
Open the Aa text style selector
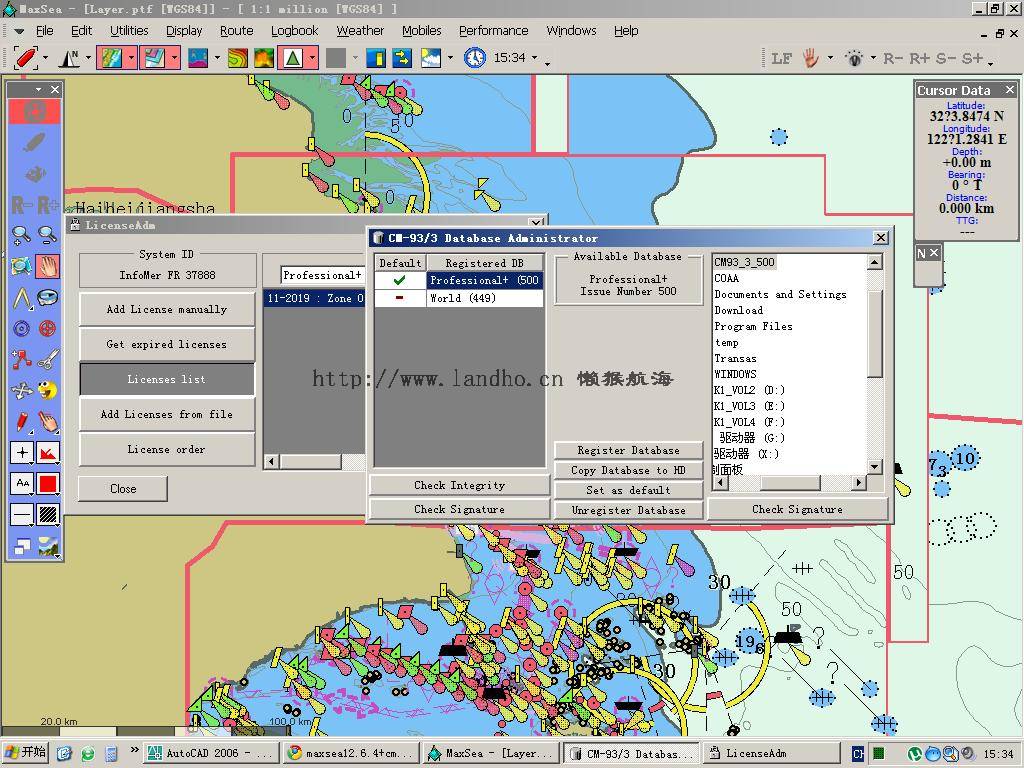click(22, 484)
